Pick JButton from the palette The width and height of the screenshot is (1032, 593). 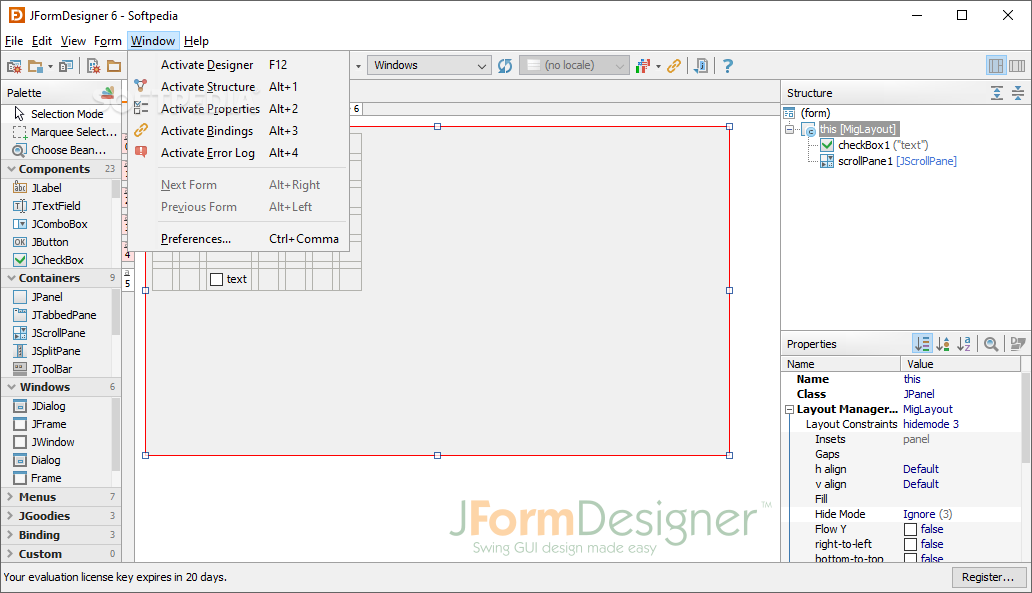click(x=57, y=242)
